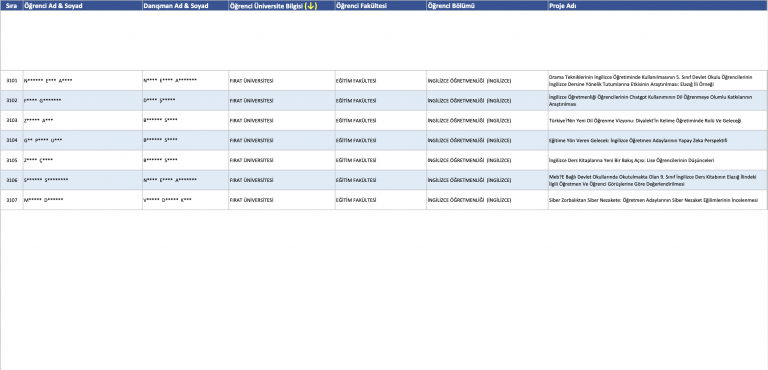Select FIRAT ÜNİVERSİTESİ cell in row 3103
Screen dimensions: 768x370
282,121
